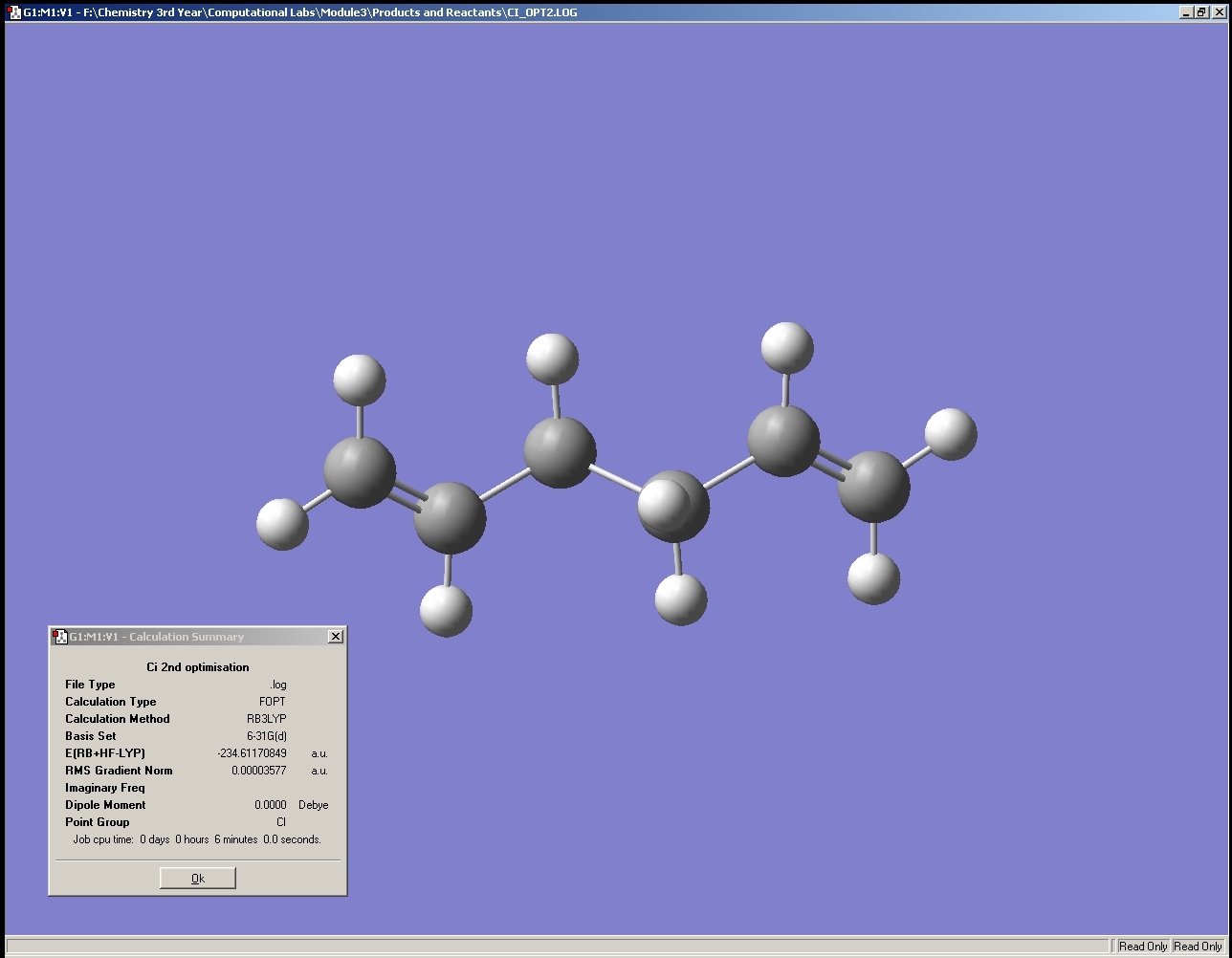Click the Calculation Summary title bar icon
This screenshot has height=958, width=1232.
tap(59, 637)
